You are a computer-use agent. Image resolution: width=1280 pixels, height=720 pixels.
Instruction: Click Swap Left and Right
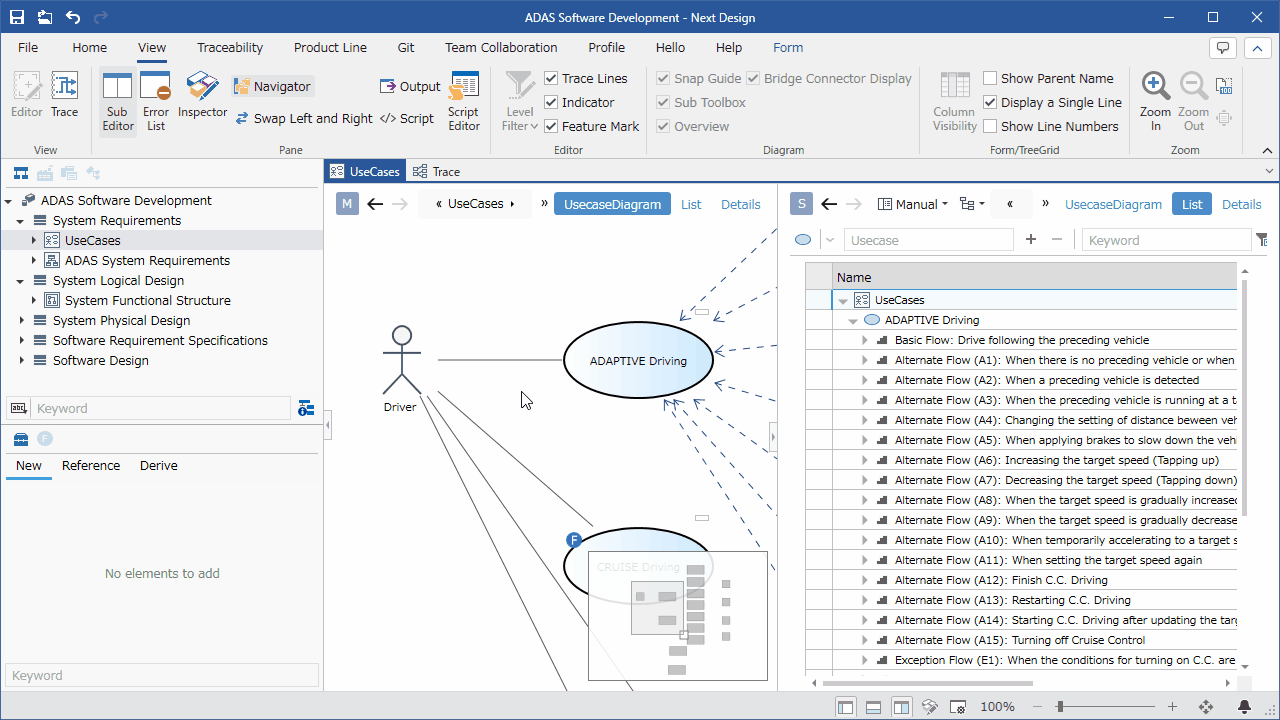pos(304,118)
